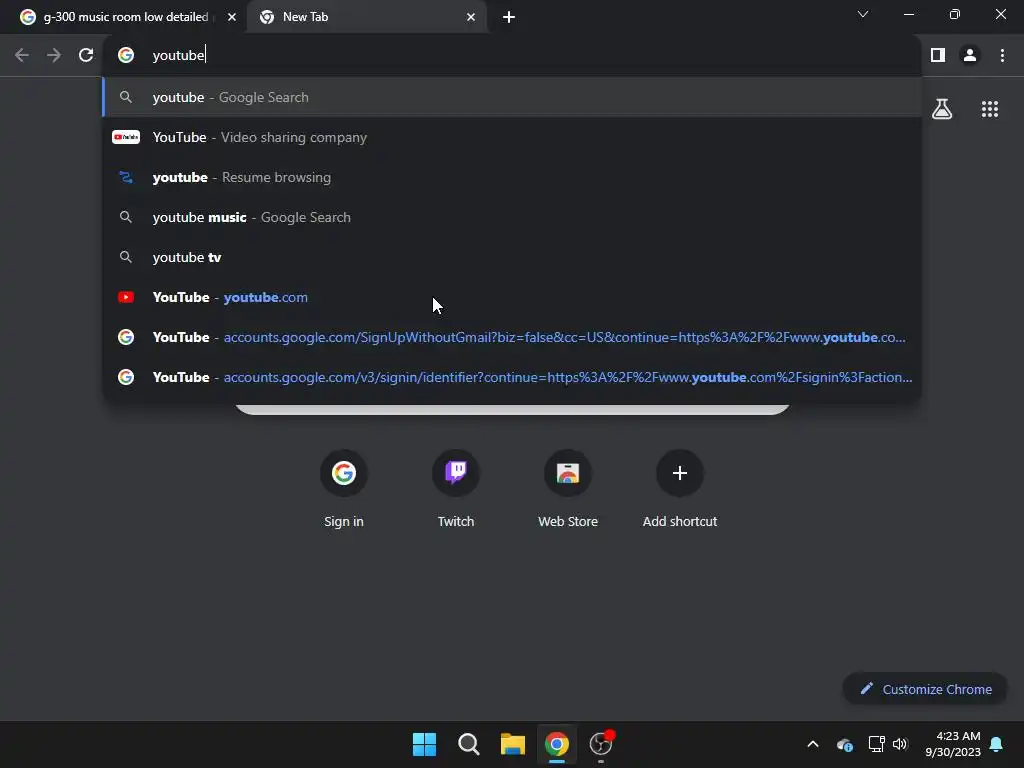The height and width of the screenshot is (768, 1024).
Task: Show hidden system tray icons chevron
Action: [x=813, y=744]
